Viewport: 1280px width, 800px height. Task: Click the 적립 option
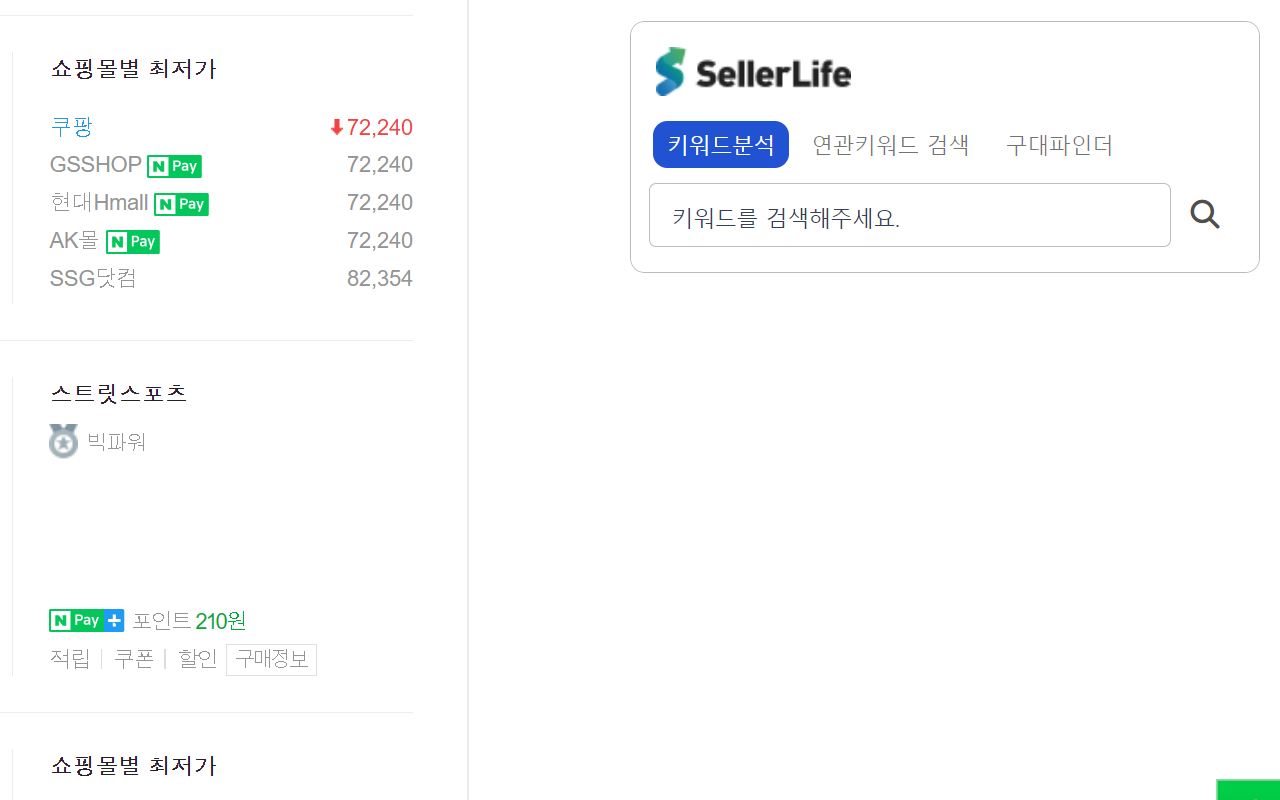(x=69, y=659)
